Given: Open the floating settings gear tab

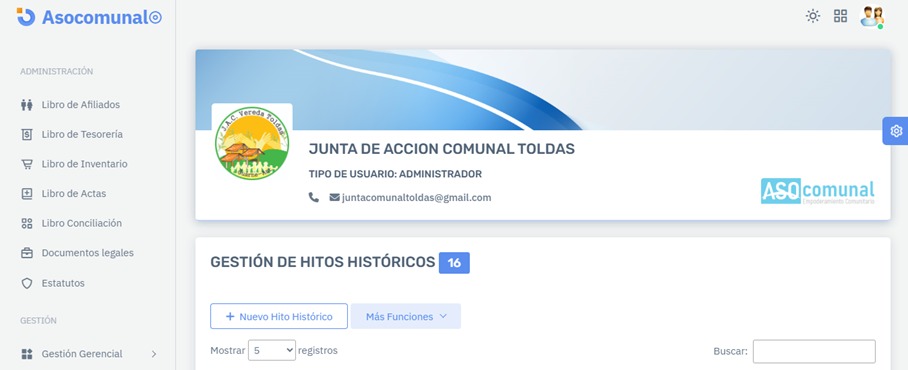Looking at the screenshot, I should pos(896,131).
